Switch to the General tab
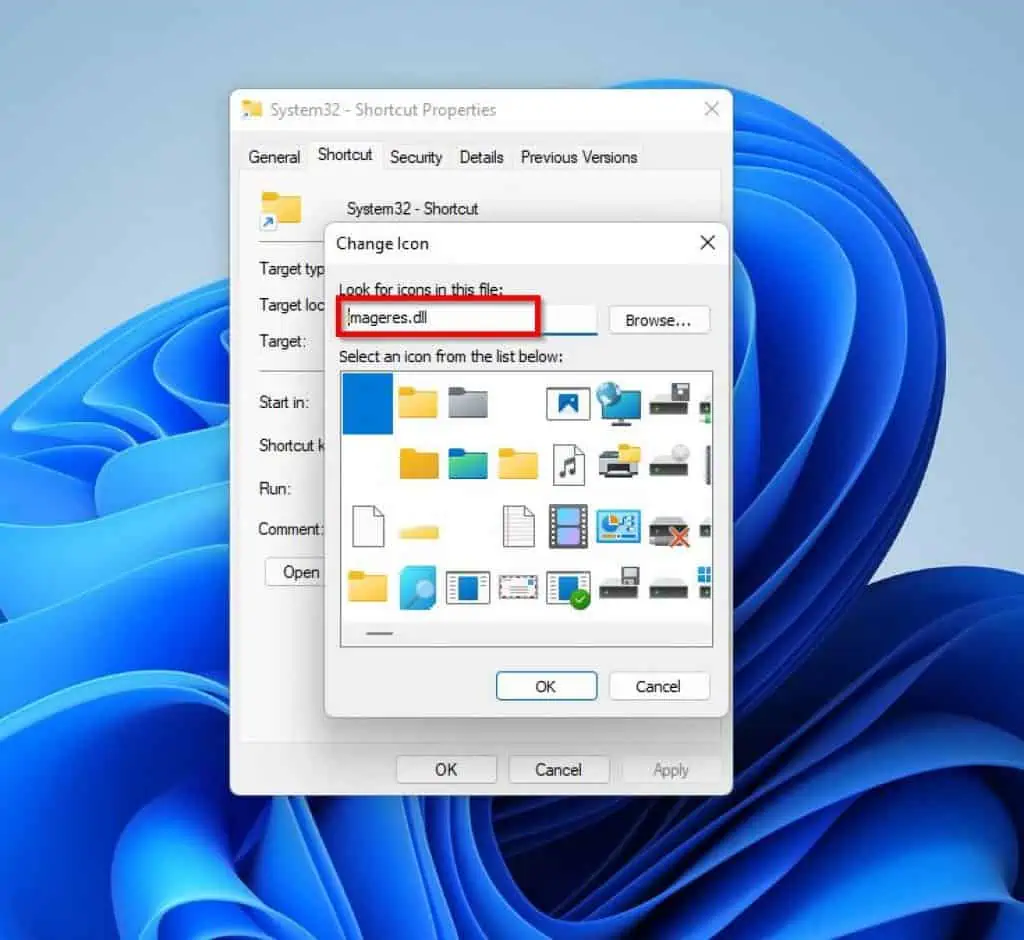 (273, 157)
